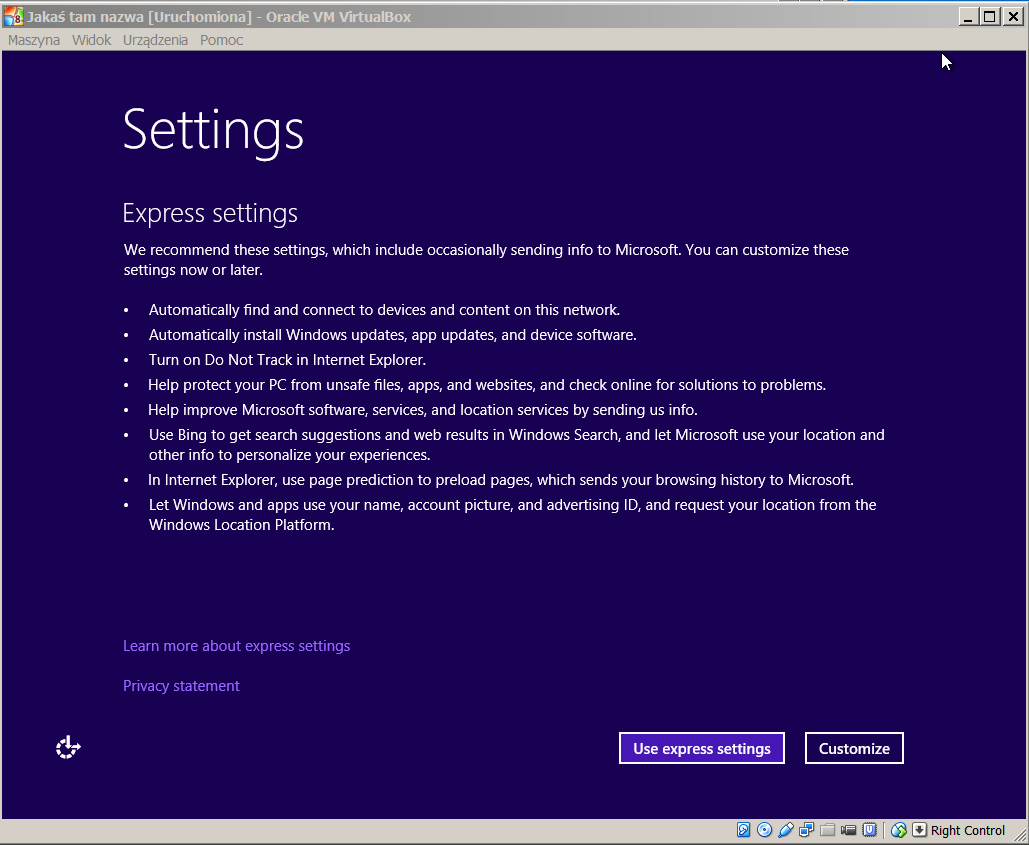The height and width of the screenshot is (845, 1029).
Task: Click the USB devices status icon
Action: [786, 830]
